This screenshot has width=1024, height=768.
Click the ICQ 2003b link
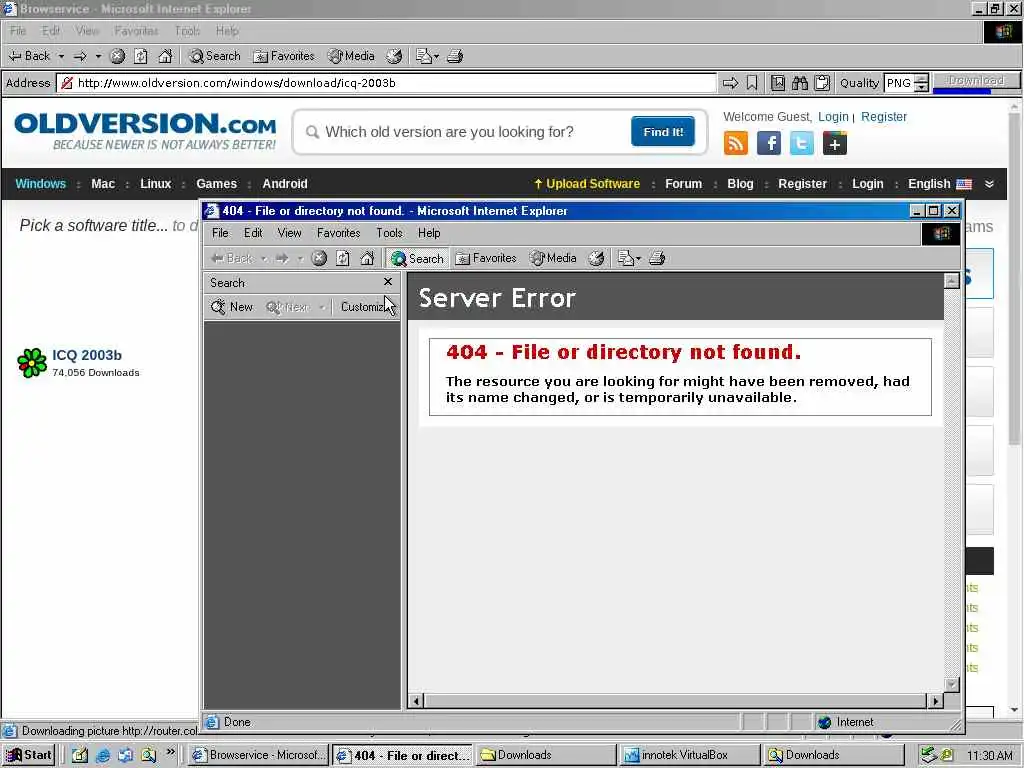click(x=87, y=355)
